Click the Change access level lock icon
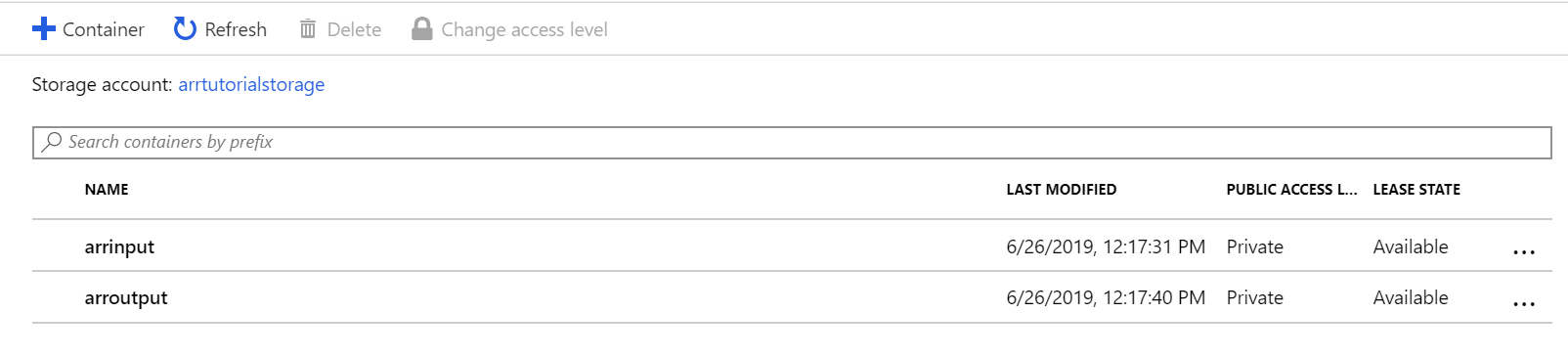Viewport: 1568px width, 358px height. [x=422, y=29]
